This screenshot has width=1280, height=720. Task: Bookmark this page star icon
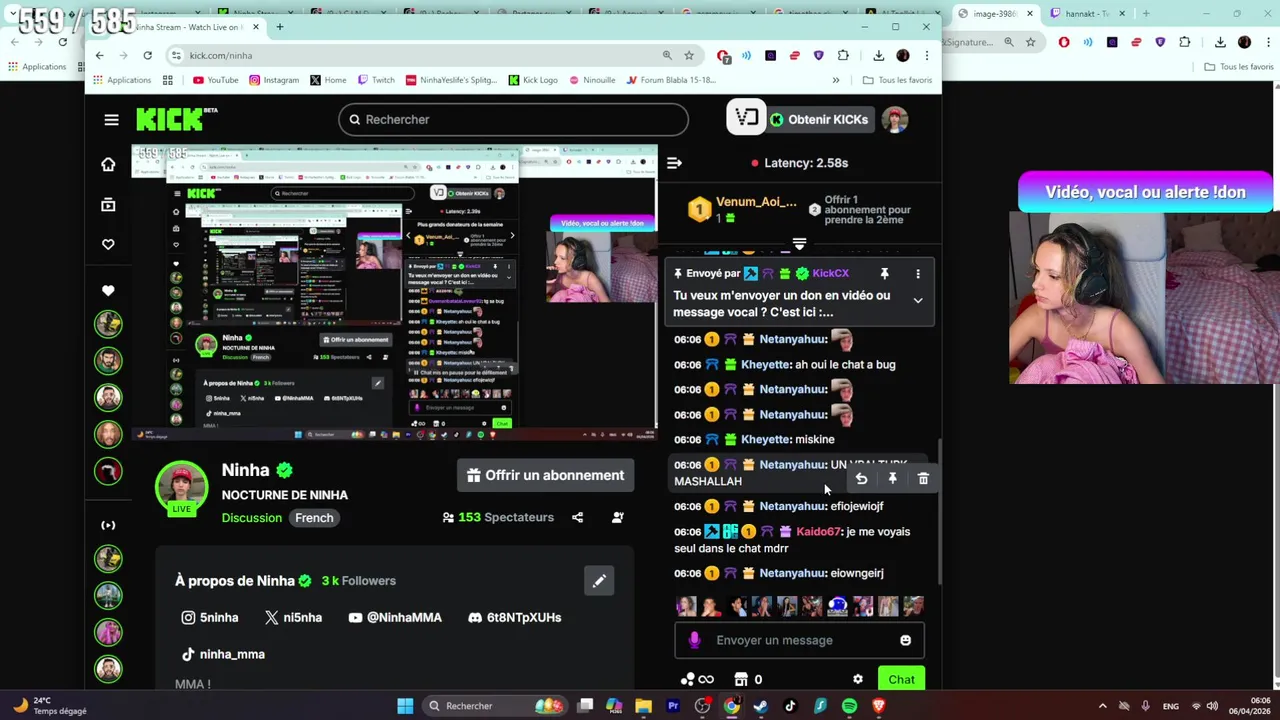[689, 55]
